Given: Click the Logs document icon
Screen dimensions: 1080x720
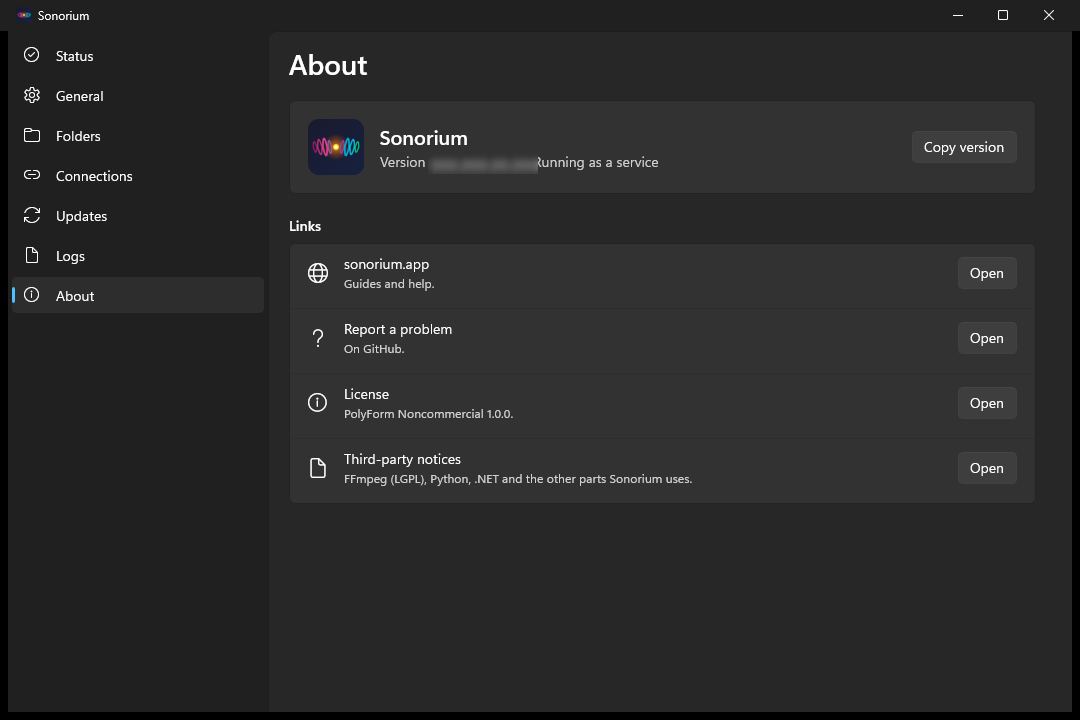Looking at the screenshot, I should click(x=32, y=255).
